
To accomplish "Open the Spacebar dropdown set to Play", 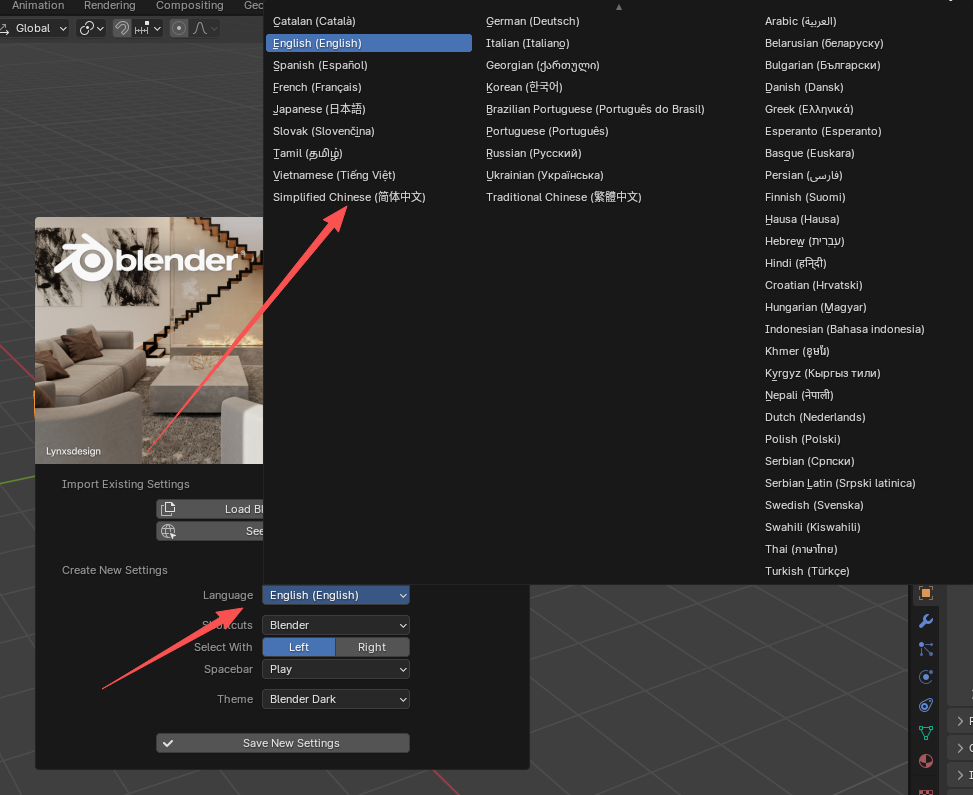I will [x=335, y=669].
